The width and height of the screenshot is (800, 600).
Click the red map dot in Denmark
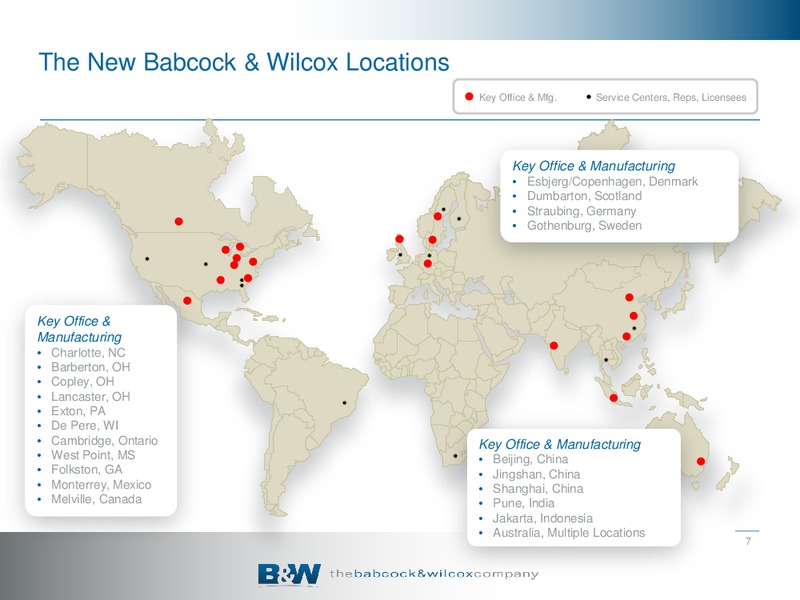(433, 240)
